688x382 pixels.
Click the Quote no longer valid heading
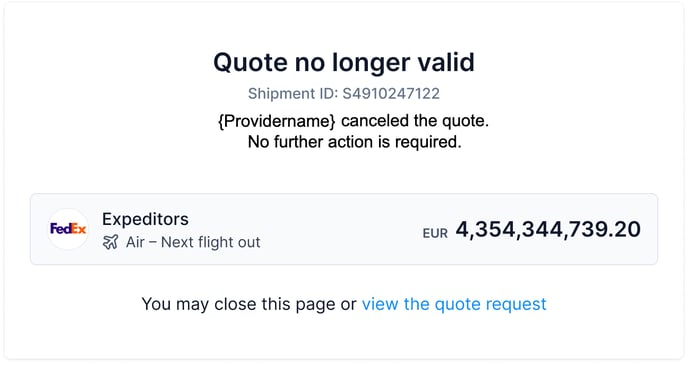click(x=344, y=62)
